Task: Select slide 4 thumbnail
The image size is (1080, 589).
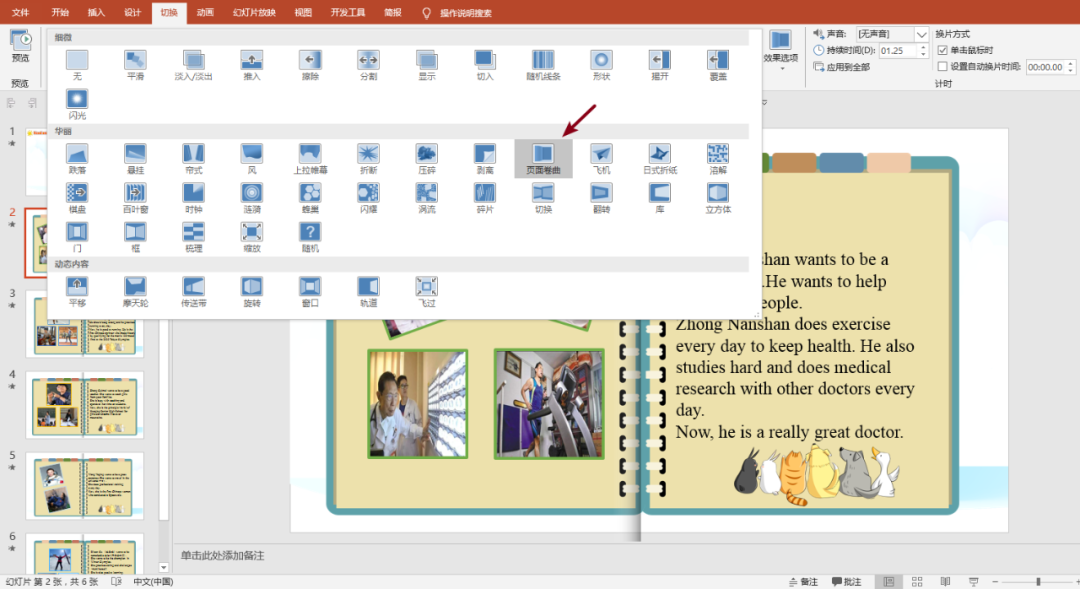Action: 85,405
